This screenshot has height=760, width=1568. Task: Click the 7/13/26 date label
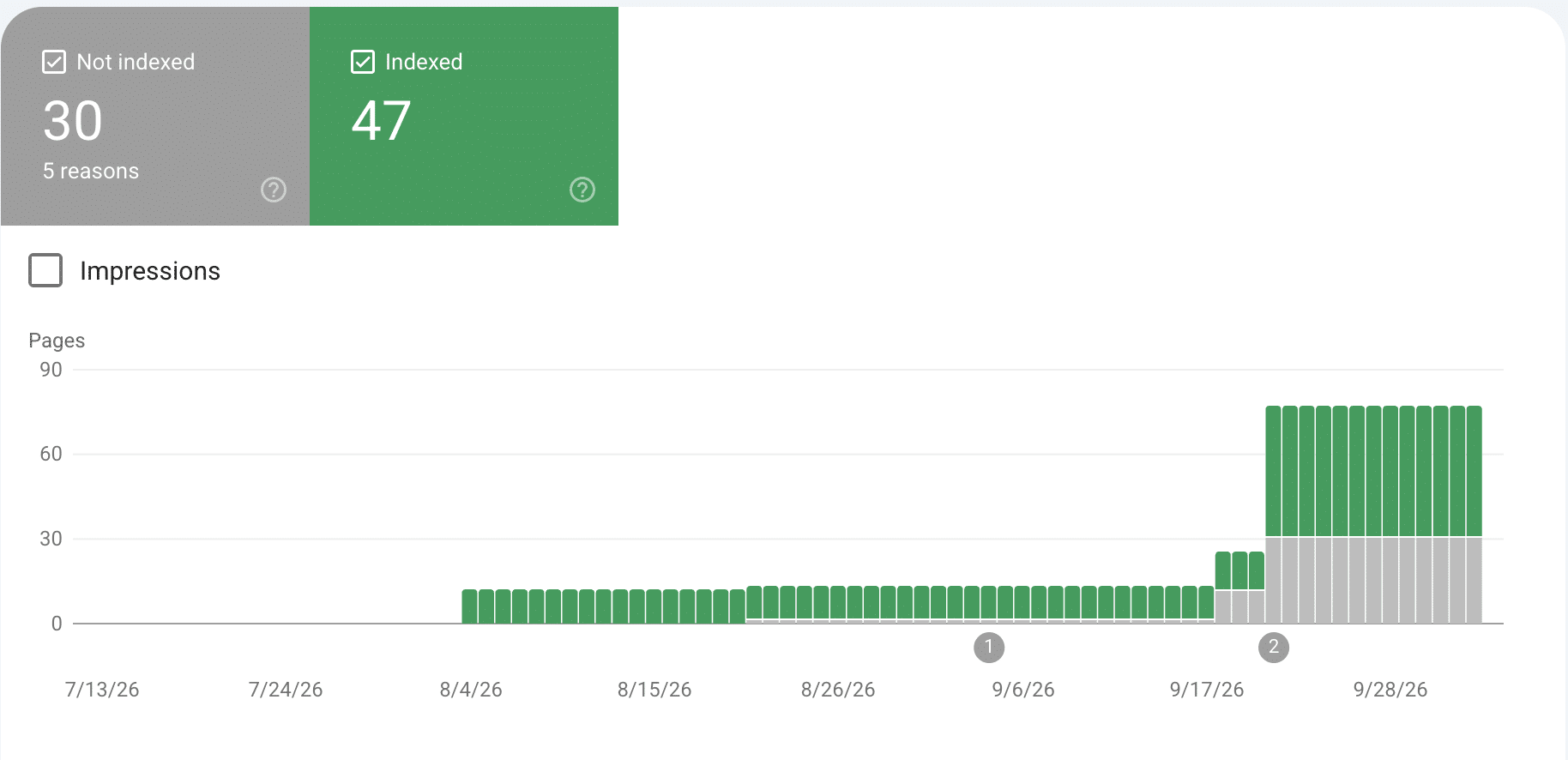click(102, 690)
